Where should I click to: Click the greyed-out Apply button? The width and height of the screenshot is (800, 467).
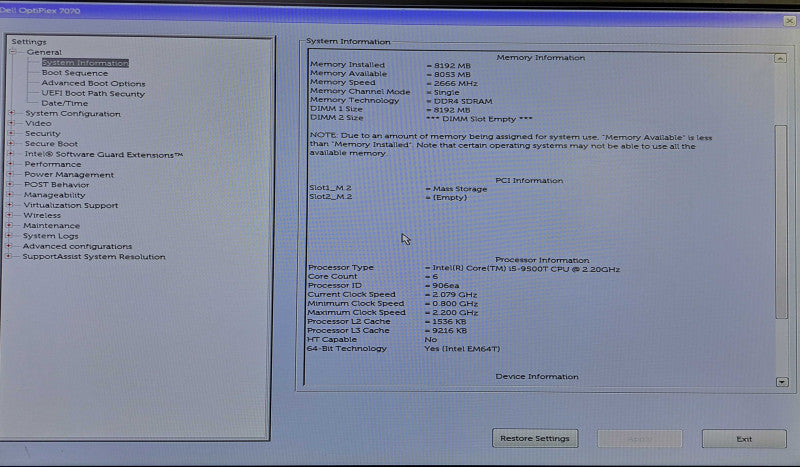point(639,438)
